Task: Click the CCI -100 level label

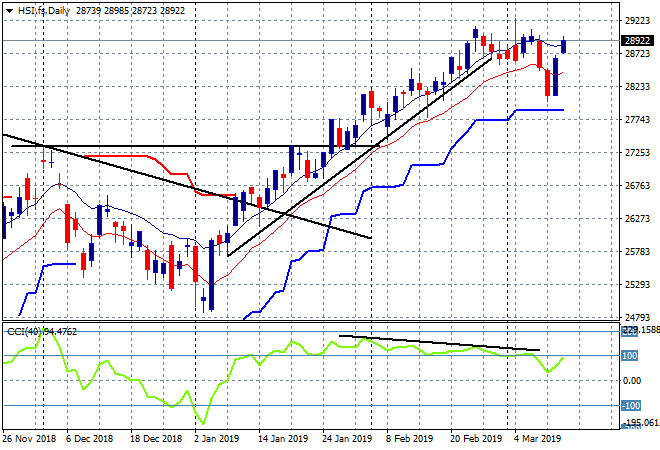Action: pos(631,406)
